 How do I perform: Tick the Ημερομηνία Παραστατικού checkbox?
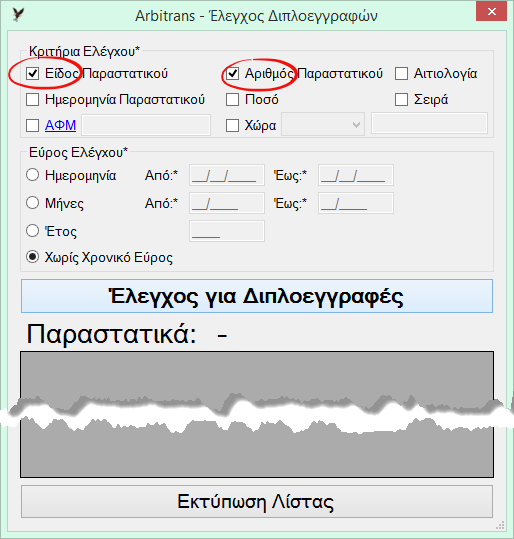[32, 100]
